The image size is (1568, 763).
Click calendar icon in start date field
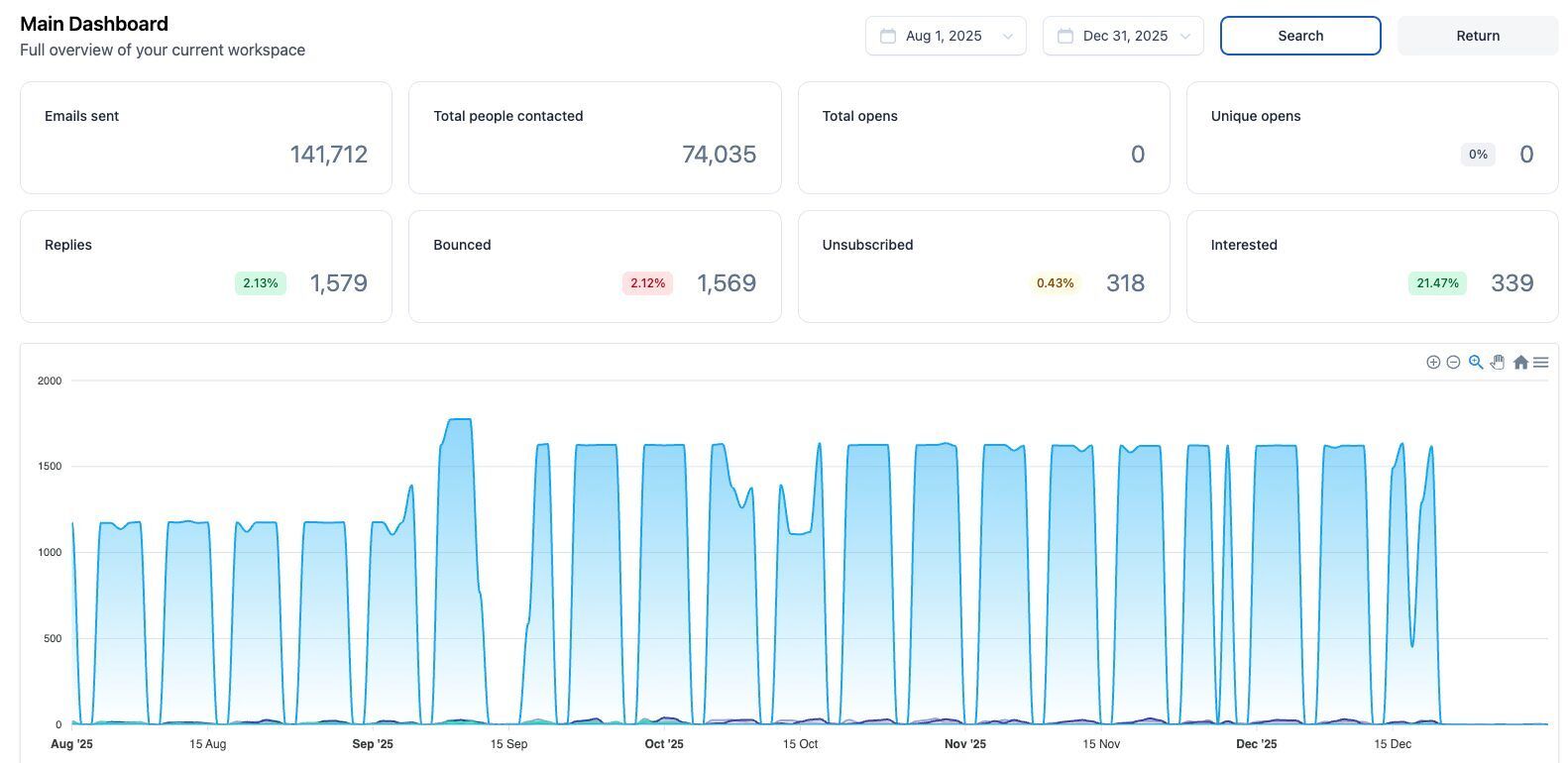click(888, 36)
